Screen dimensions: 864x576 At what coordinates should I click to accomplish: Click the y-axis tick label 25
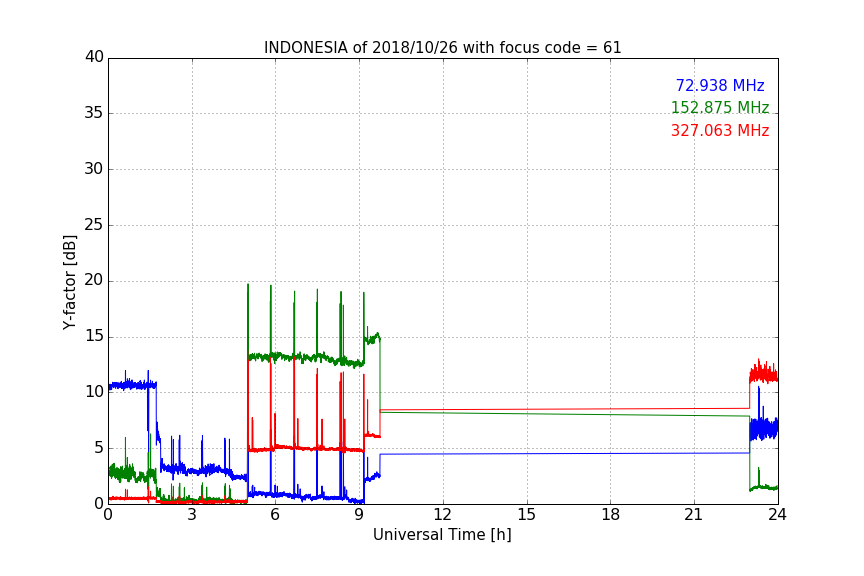94,225
